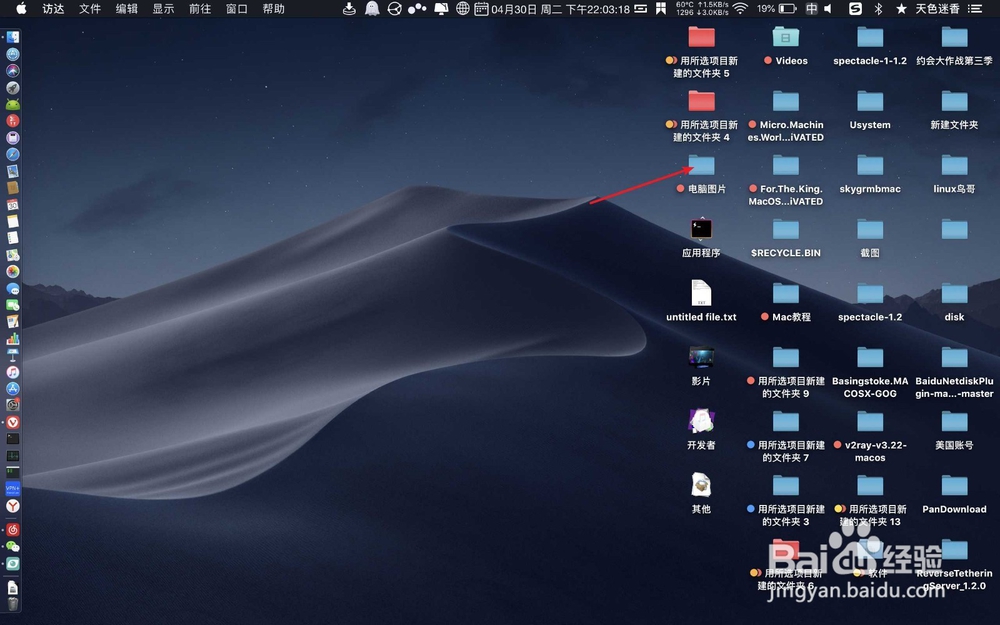The width and height of the screenshot is (1000, 625).
Task: Open WeChat from the dock
Action: [13, 547]
